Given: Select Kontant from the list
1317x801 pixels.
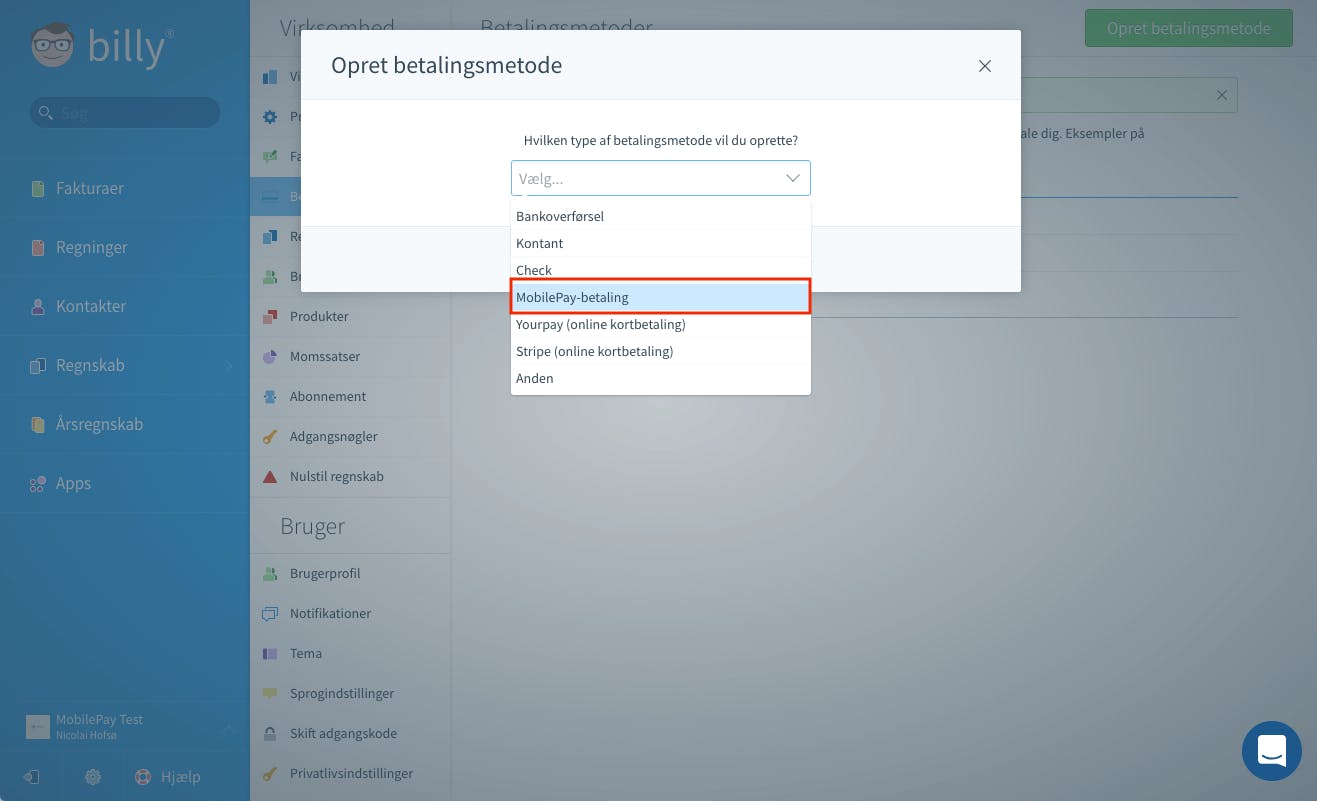Looking at the screenshot, I should coord(661,243).
